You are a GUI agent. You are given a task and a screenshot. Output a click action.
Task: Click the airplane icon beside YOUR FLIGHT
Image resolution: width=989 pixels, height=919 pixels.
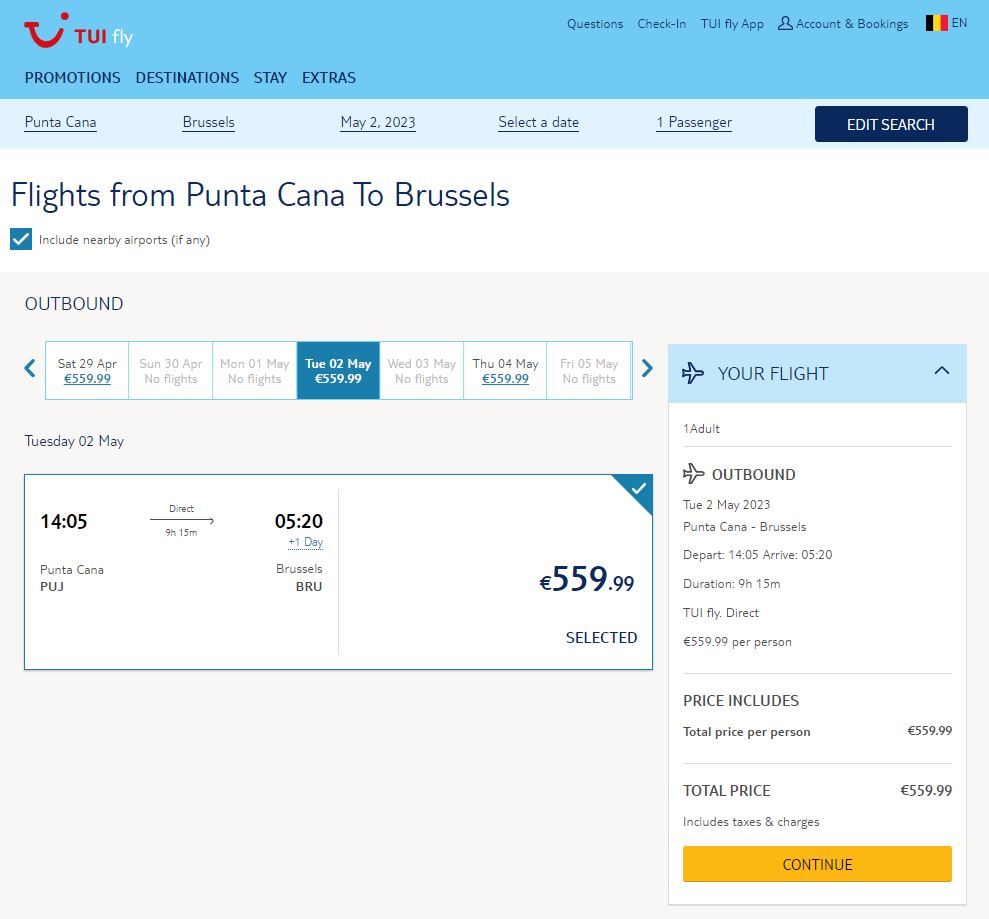[x=693, y=373]
